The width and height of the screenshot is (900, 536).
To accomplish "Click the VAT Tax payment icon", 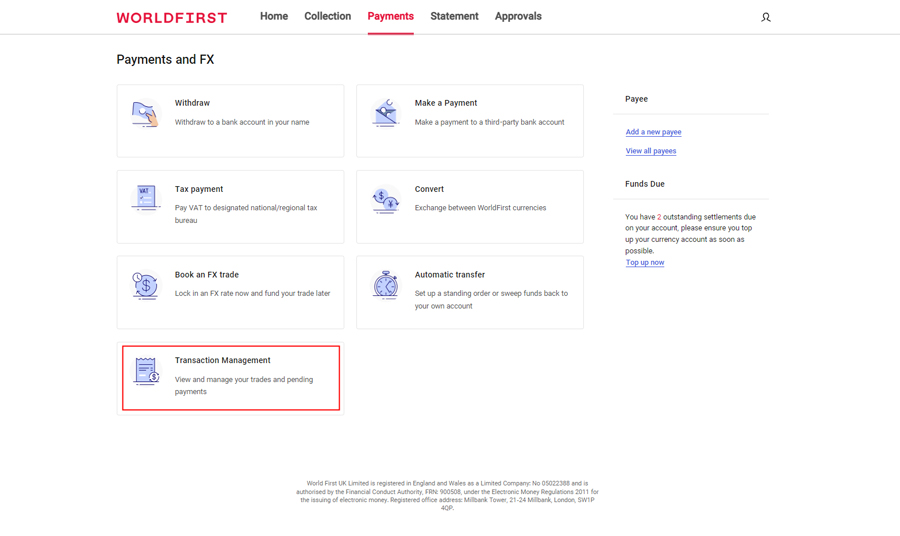I will 146,198.
